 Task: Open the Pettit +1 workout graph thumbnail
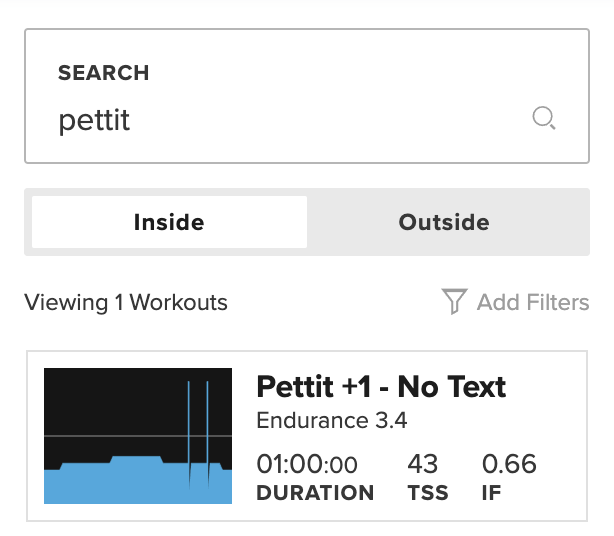coord(138,436)
